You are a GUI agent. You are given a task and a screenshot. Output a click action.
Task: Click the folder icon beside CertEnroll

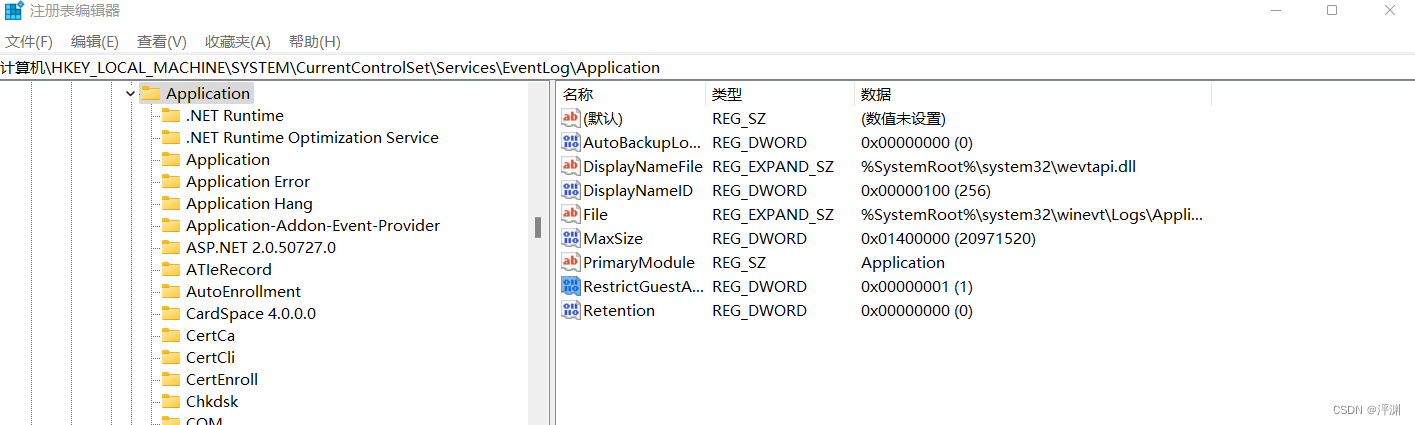pyautogui.click(x=171, y=380)
